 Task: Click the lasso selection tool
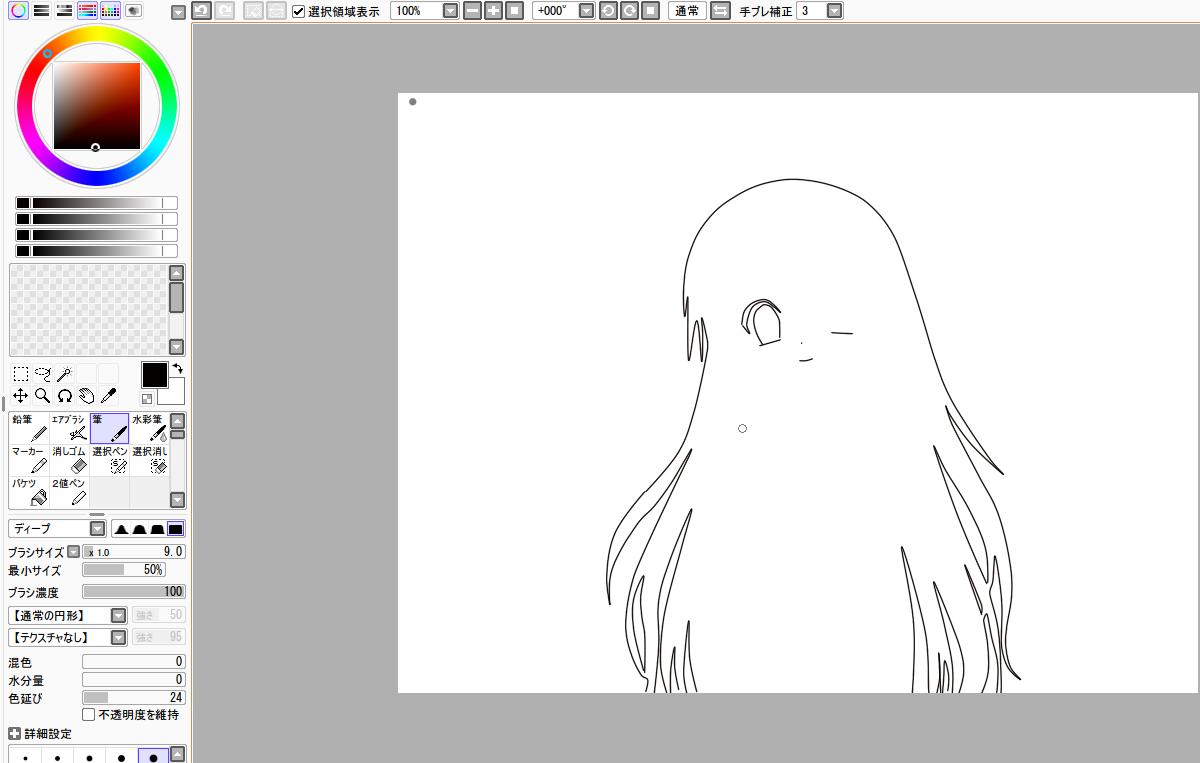click(42, 374)
